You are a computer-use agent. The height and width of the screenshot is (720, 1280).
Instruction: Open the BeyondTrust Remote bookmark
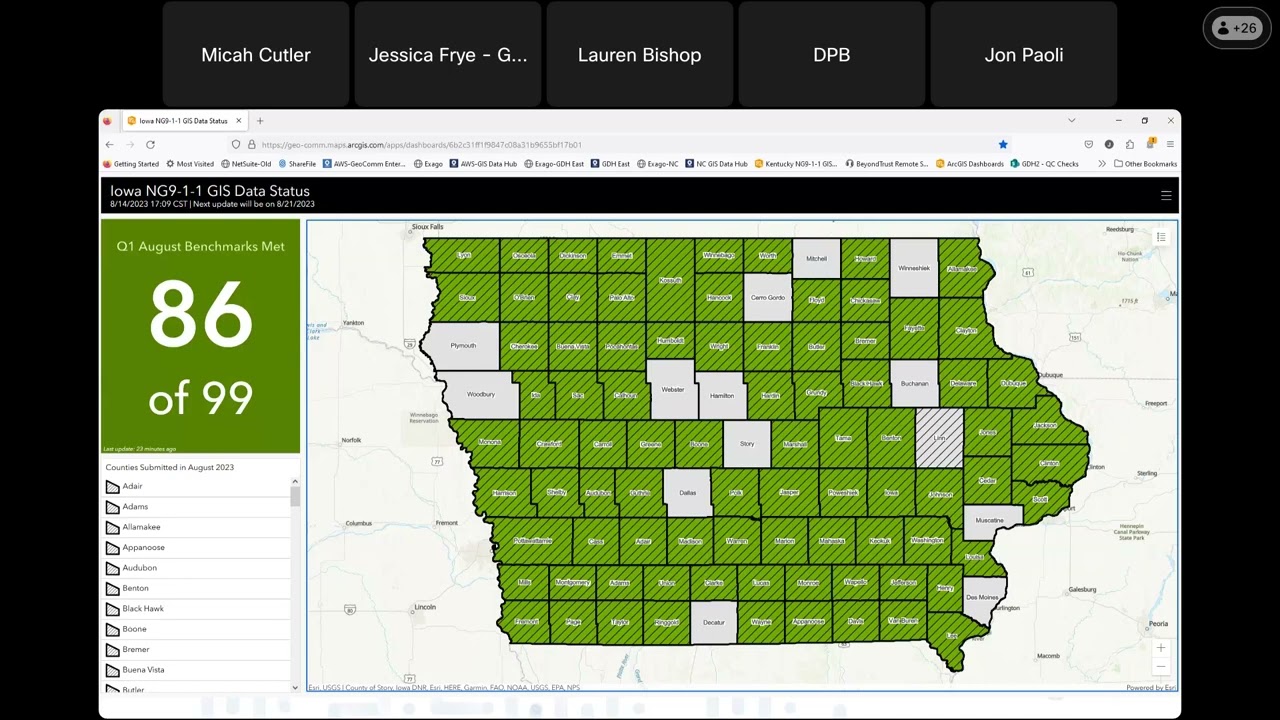point(887,164)
